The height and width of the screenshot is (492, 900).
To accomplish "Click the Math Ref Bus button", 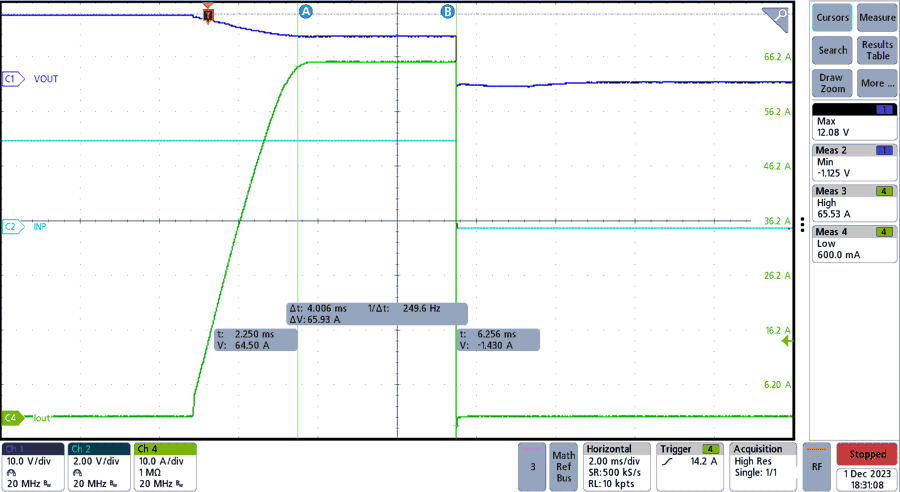I will click(563, 466).
